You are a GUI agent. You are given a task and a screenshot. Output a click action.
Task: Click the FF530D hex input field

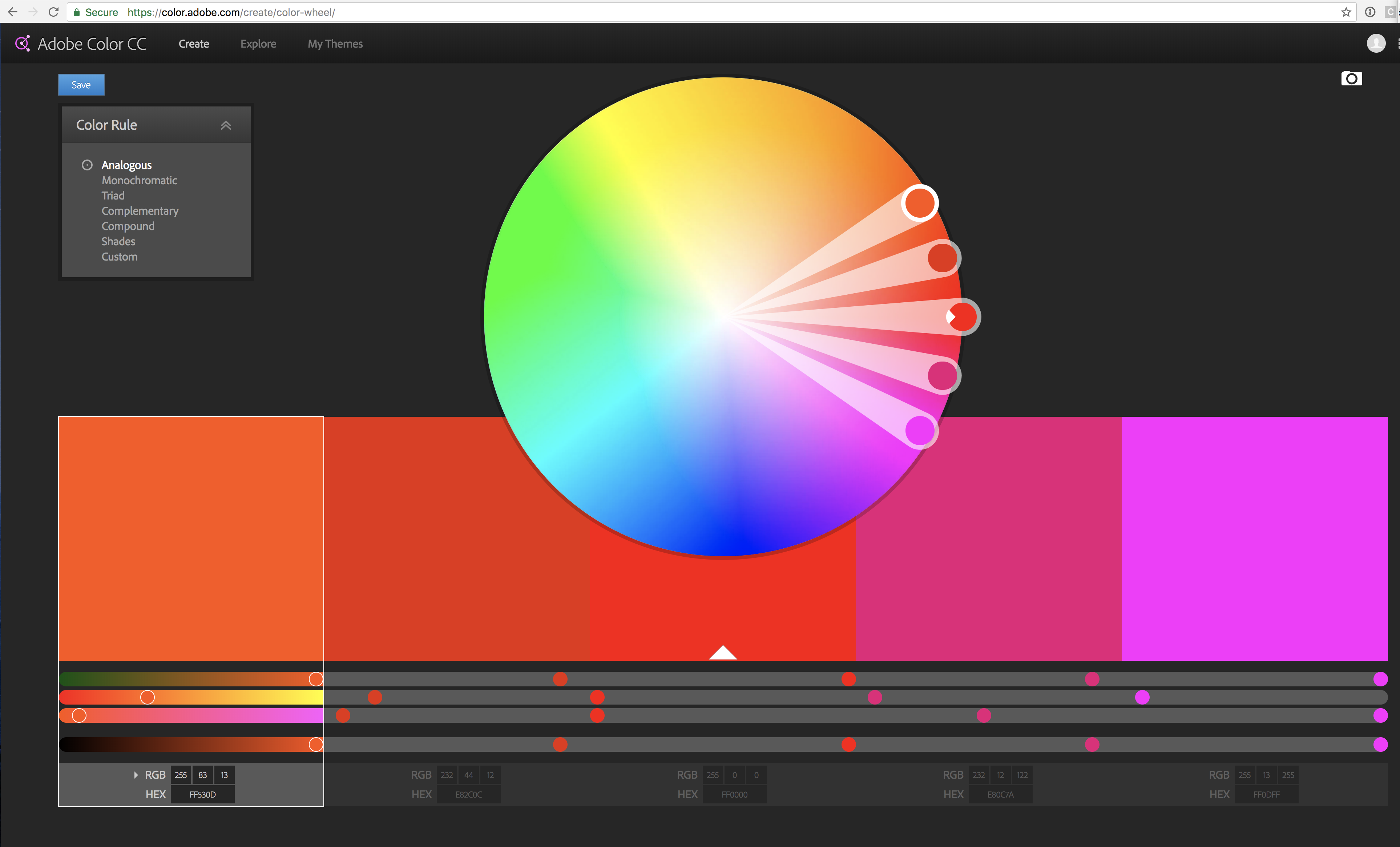tap(202, 794)
